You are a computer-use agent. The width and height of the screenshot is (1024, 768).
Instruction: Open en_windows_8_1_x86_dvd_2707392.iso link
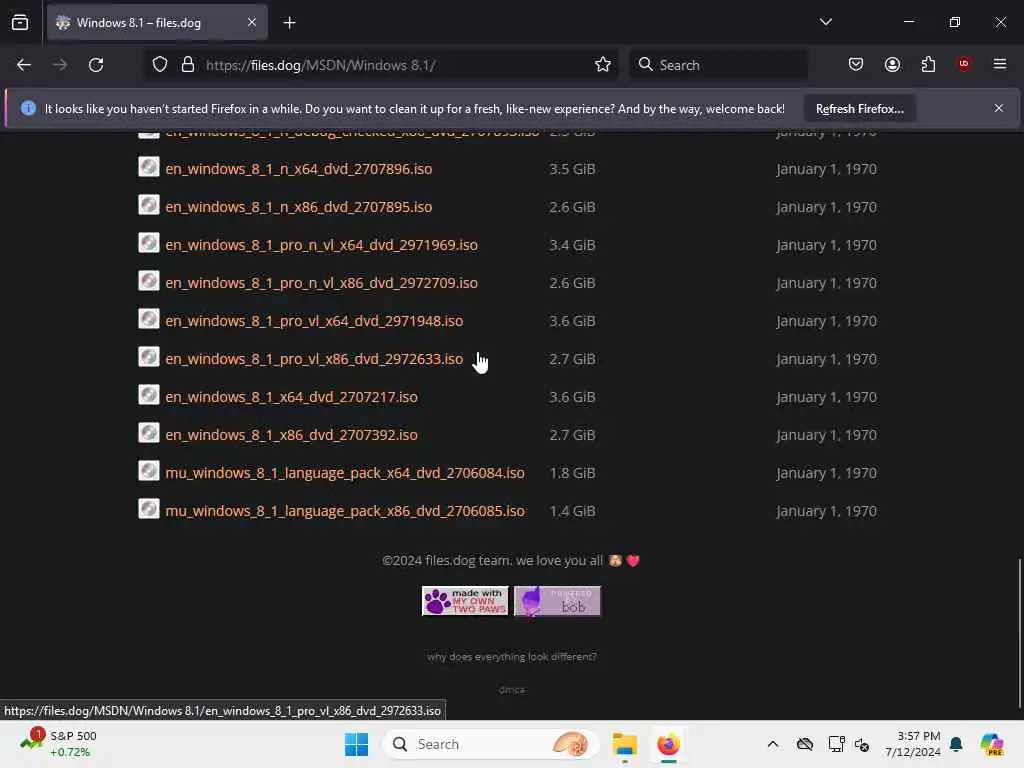291,434
